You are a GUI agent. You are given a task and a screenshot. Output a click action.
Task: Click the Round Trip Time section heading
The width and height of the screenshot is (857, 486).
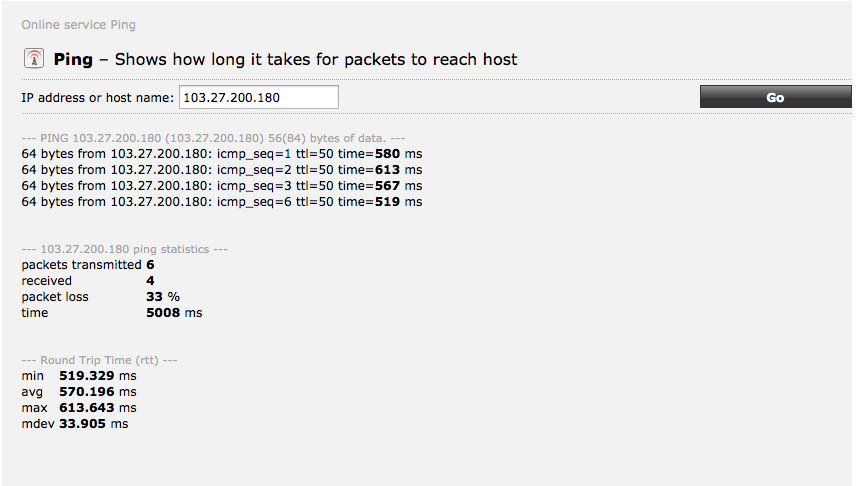(x=99, y=359)
